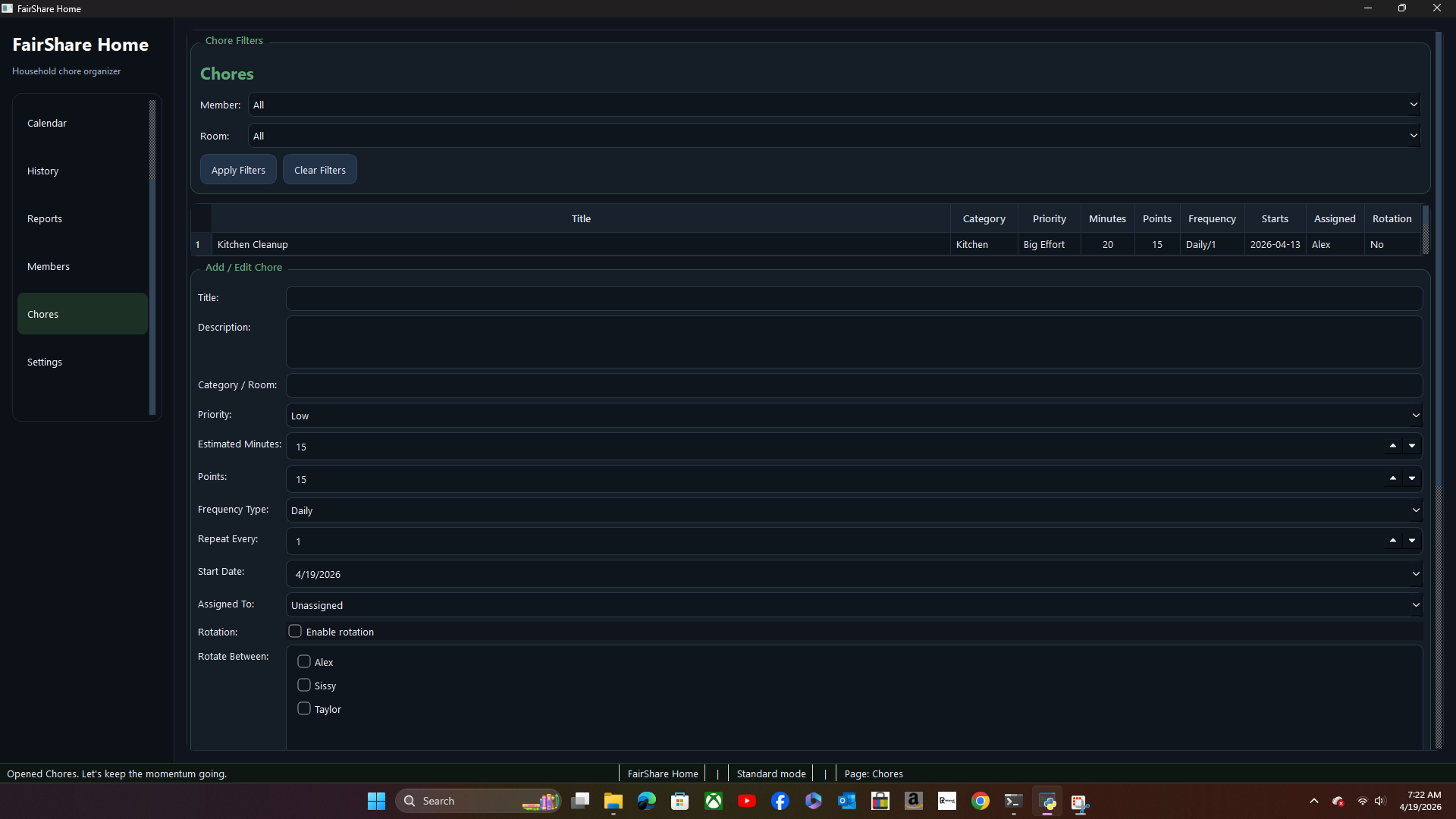Check Sissy in Rotate Between list
The width and height of the screenshot is (1456, 819).
pyautogui.click(x=303, y=684)
